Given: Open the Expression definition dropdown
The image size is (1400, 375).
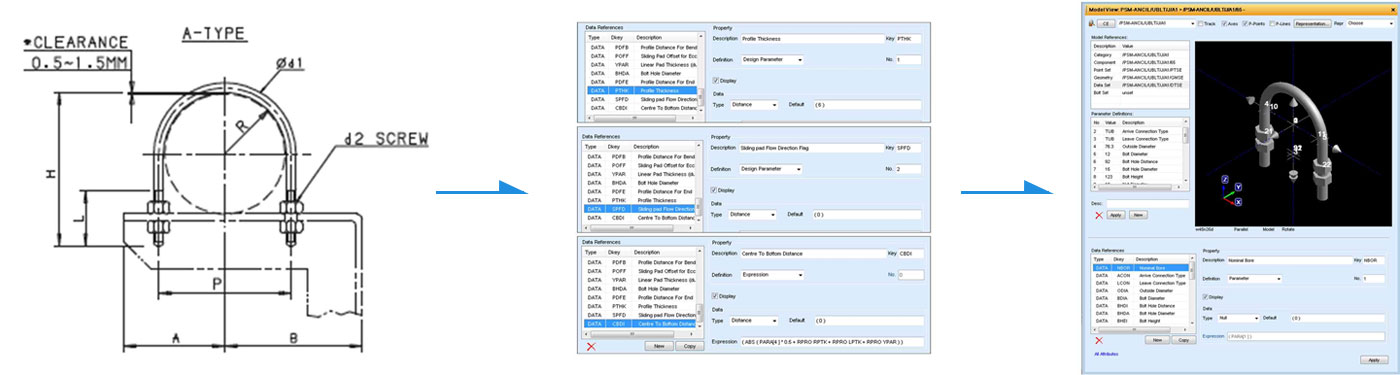Looking at the screenshot, I should pyautogui.click(x=772, y=275).
